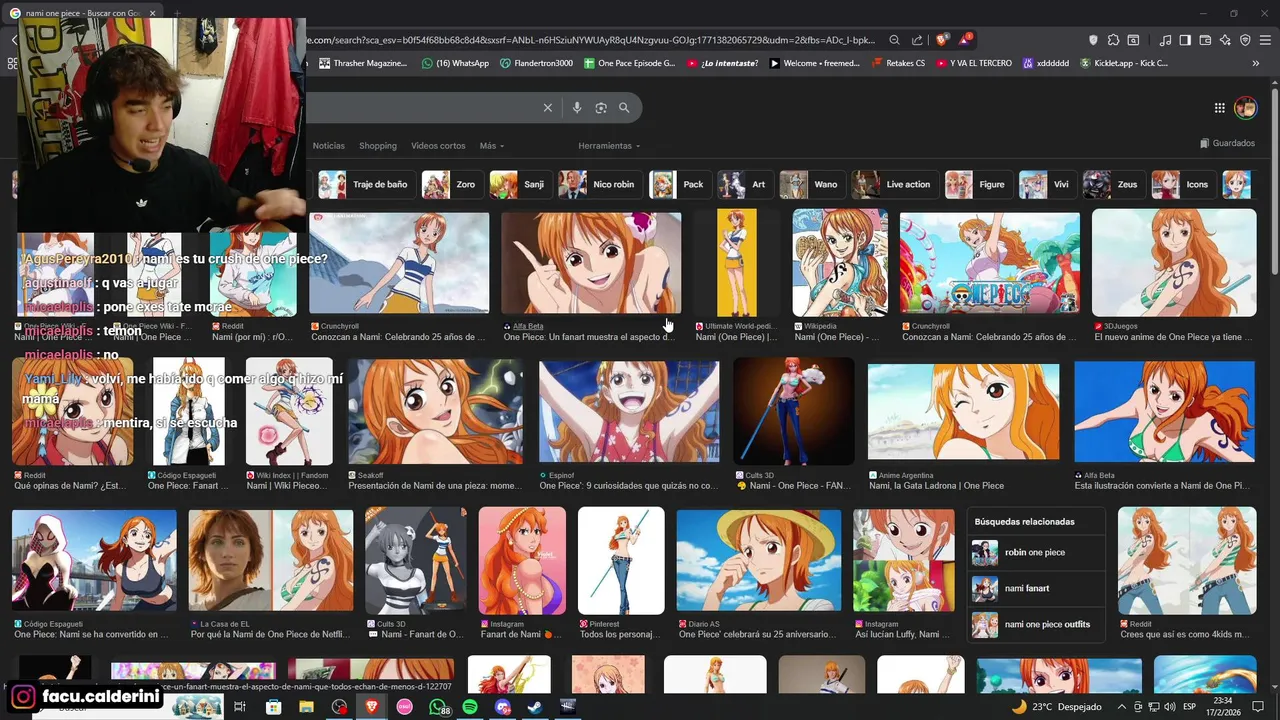Screen dimensions: 1280x720
Task: Clear the search box with the X icon
Action: 547,108
